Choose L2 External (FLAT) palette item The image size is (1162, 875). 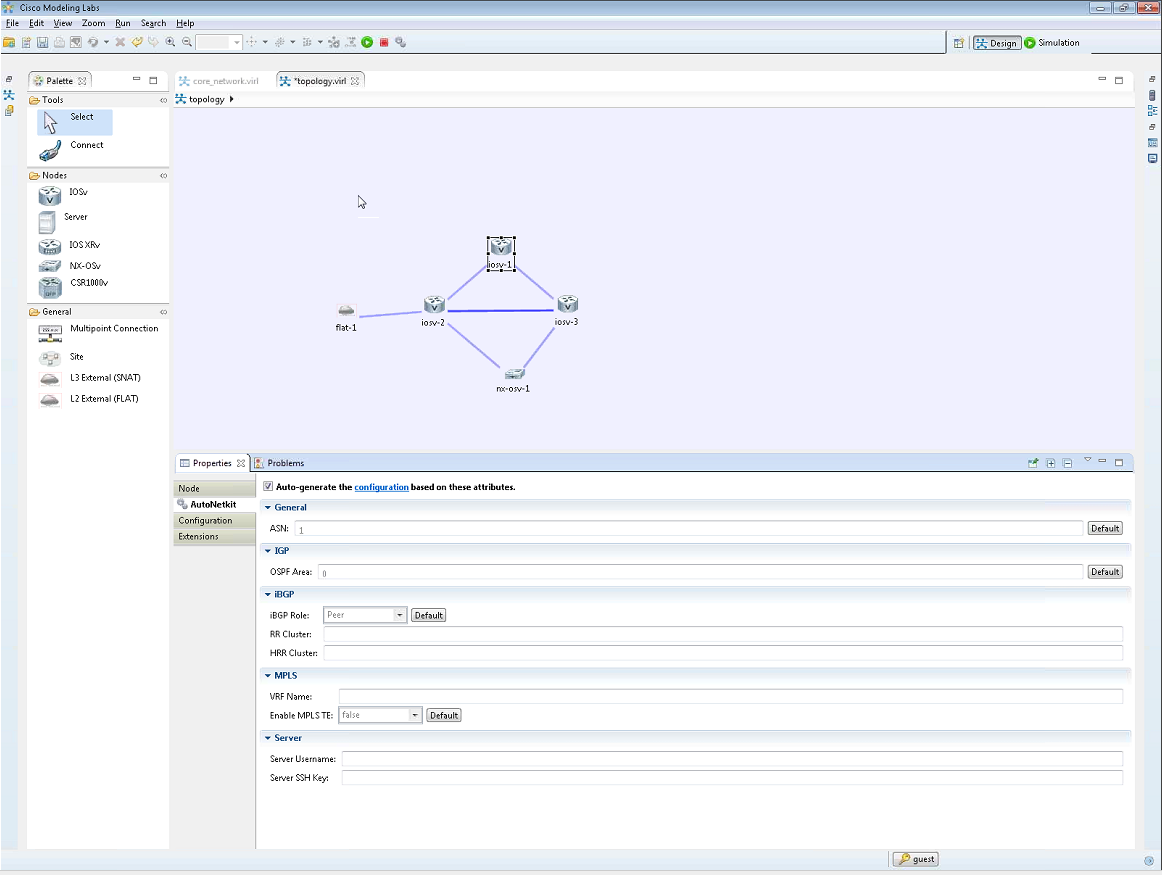pyautogui.click(x=89, y=399)
